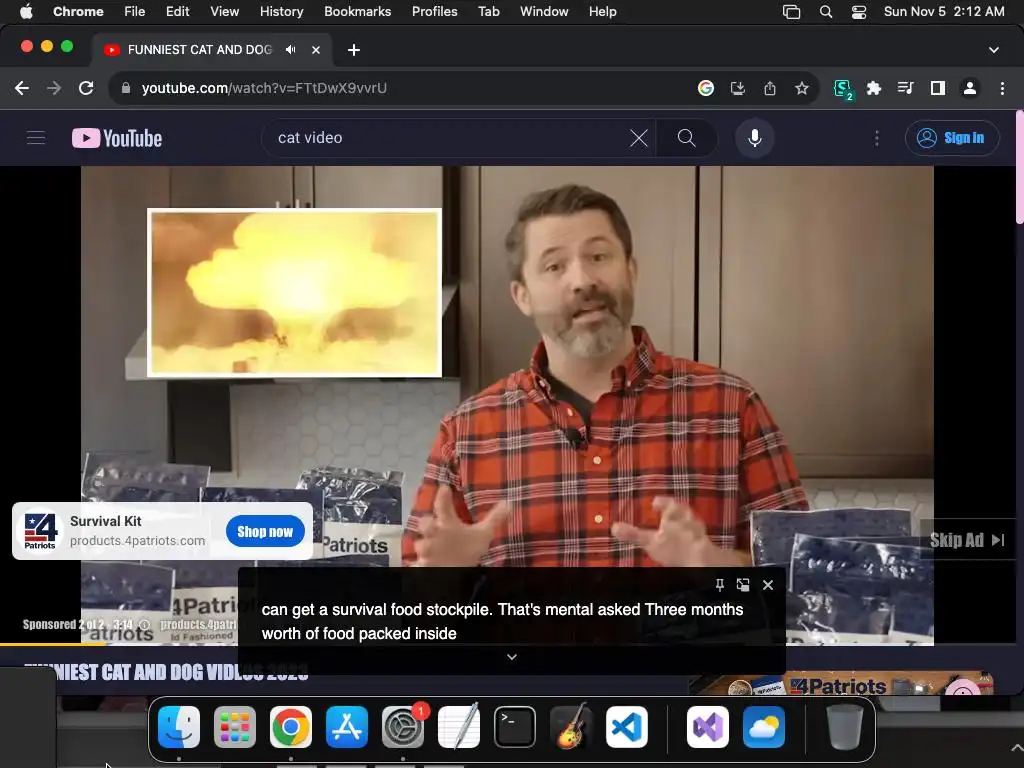Skip the advertisement with Skip Ad
The width and height of the screenshot is (1024, 768).
(x=968, y=540)
